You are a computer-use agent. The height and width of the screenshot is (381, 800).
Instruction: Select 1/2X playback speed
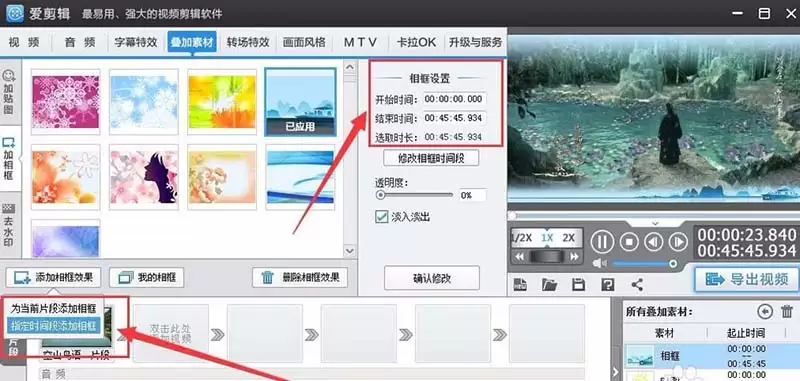522,238
